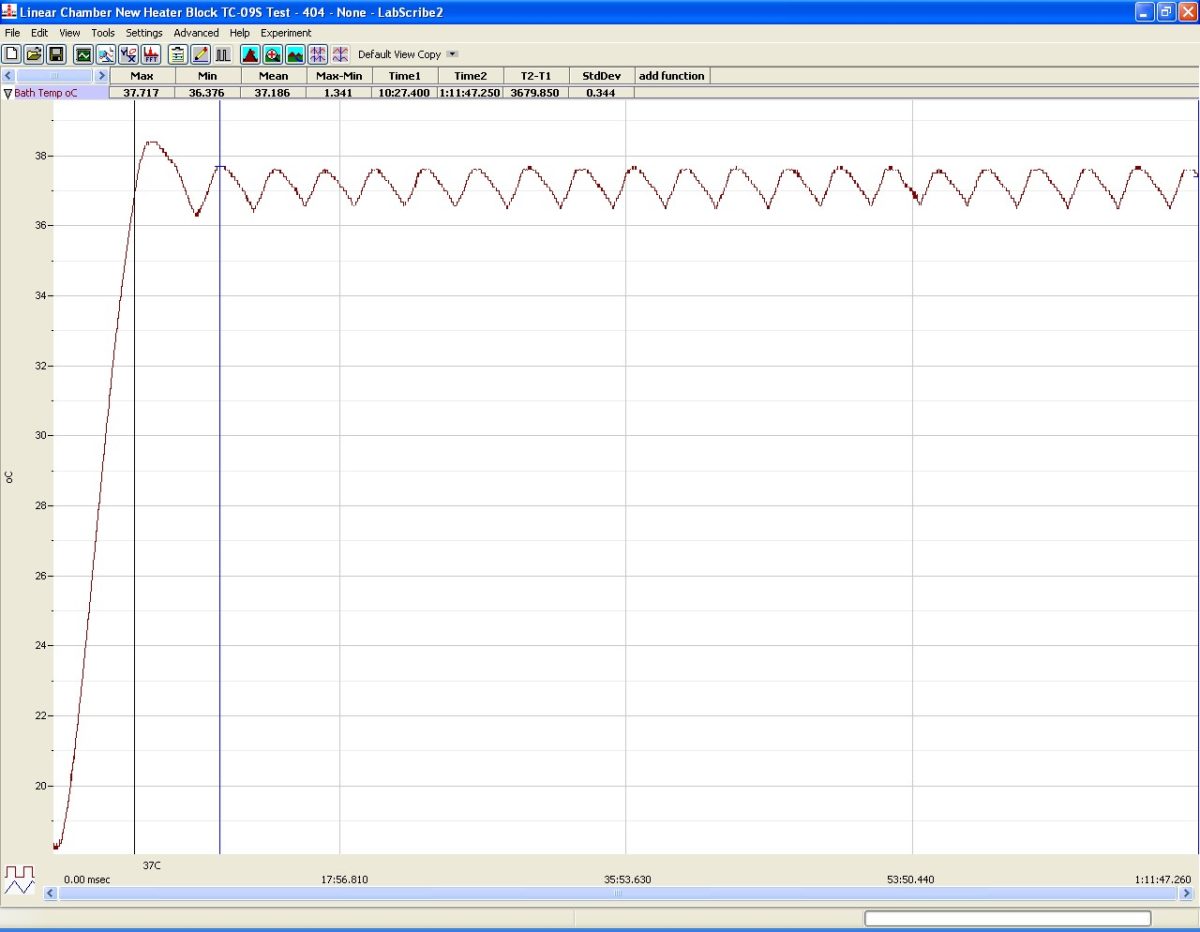Viewport: 1200px width, 932px height.
Task: Toggle stimulator waveform panel icon at bottom-left
Action: tap(19, 880)
